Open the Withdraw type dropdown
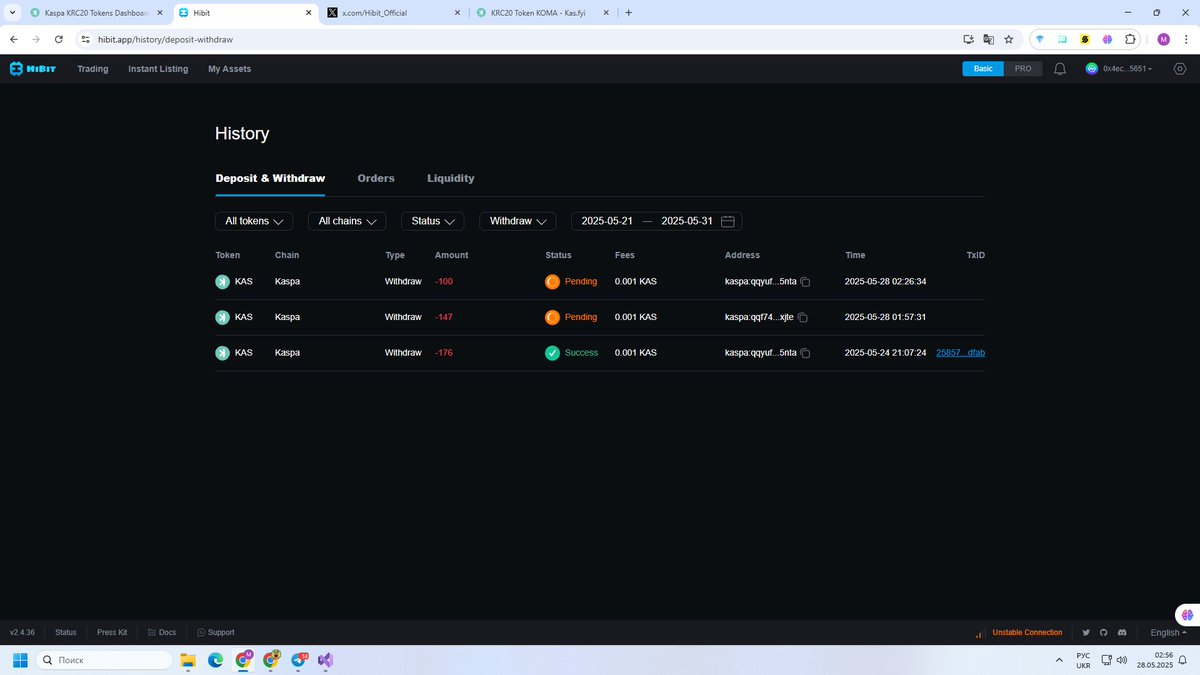 point(517,221)
